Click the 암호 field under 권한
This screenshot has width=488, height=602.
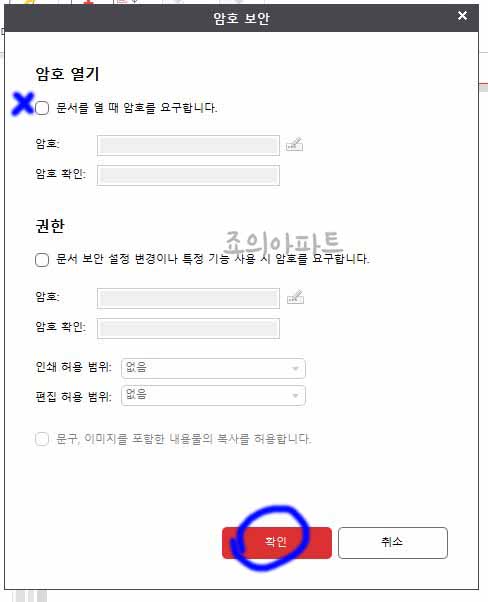[188, 298]
